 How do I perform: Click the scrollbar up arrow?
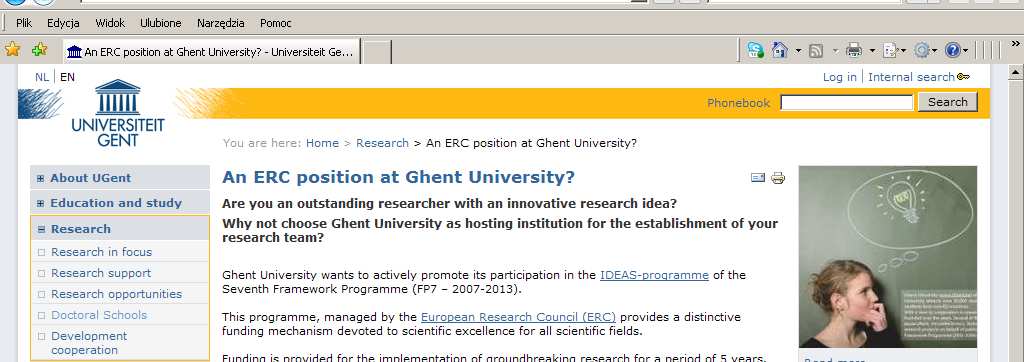click(1016, 72)
